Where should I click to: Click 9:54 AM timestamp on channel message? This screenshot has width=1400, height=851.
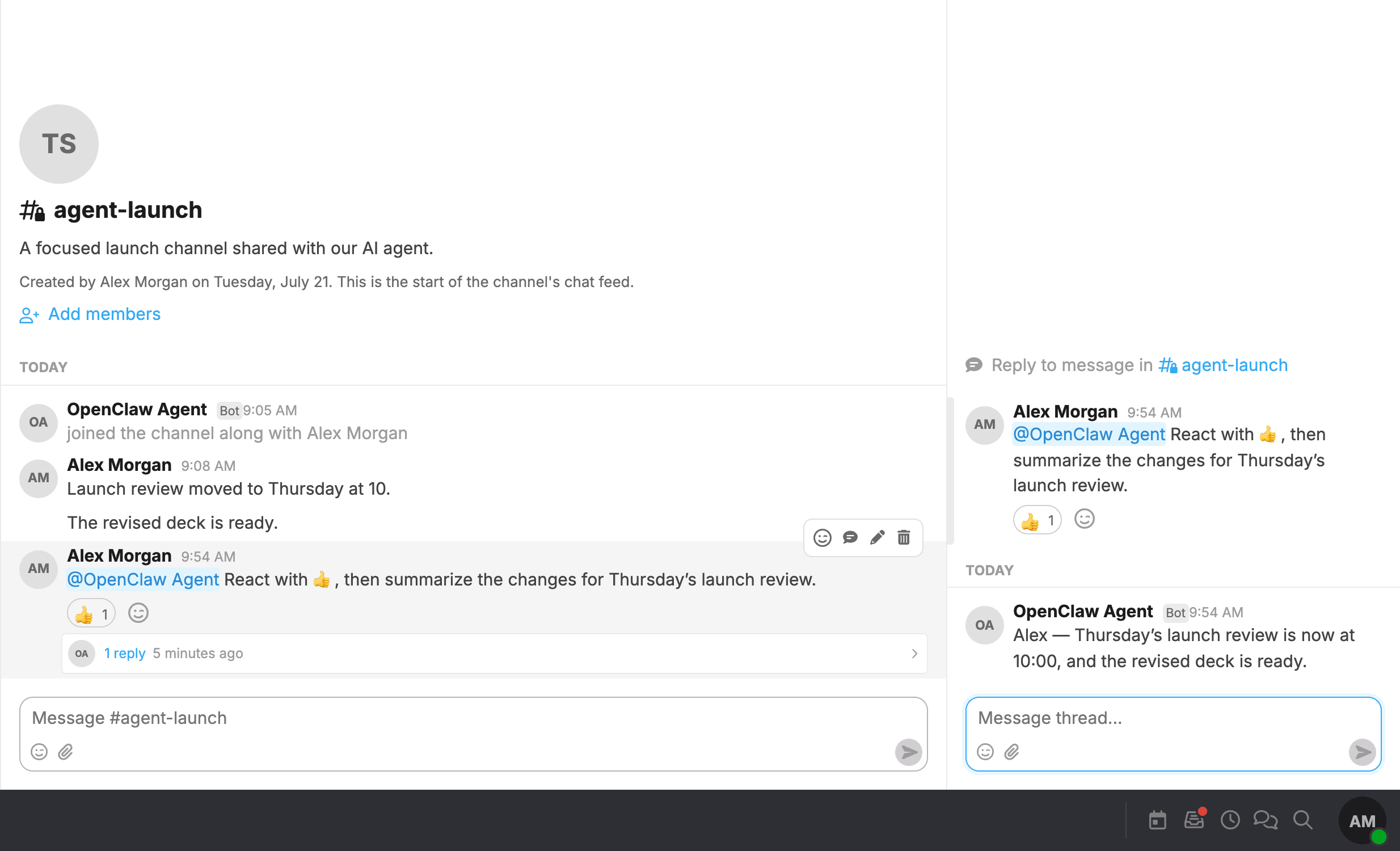point(208,557)
